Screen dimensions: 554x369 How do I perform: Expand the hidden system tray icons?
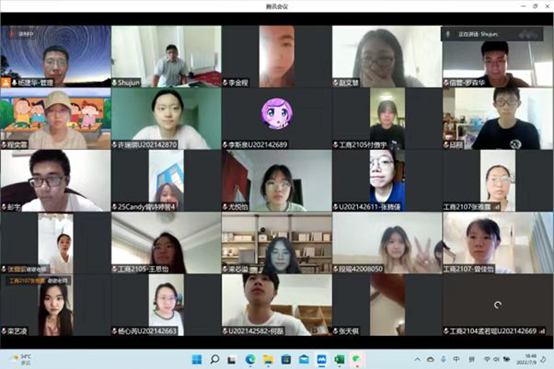point(417,359)
